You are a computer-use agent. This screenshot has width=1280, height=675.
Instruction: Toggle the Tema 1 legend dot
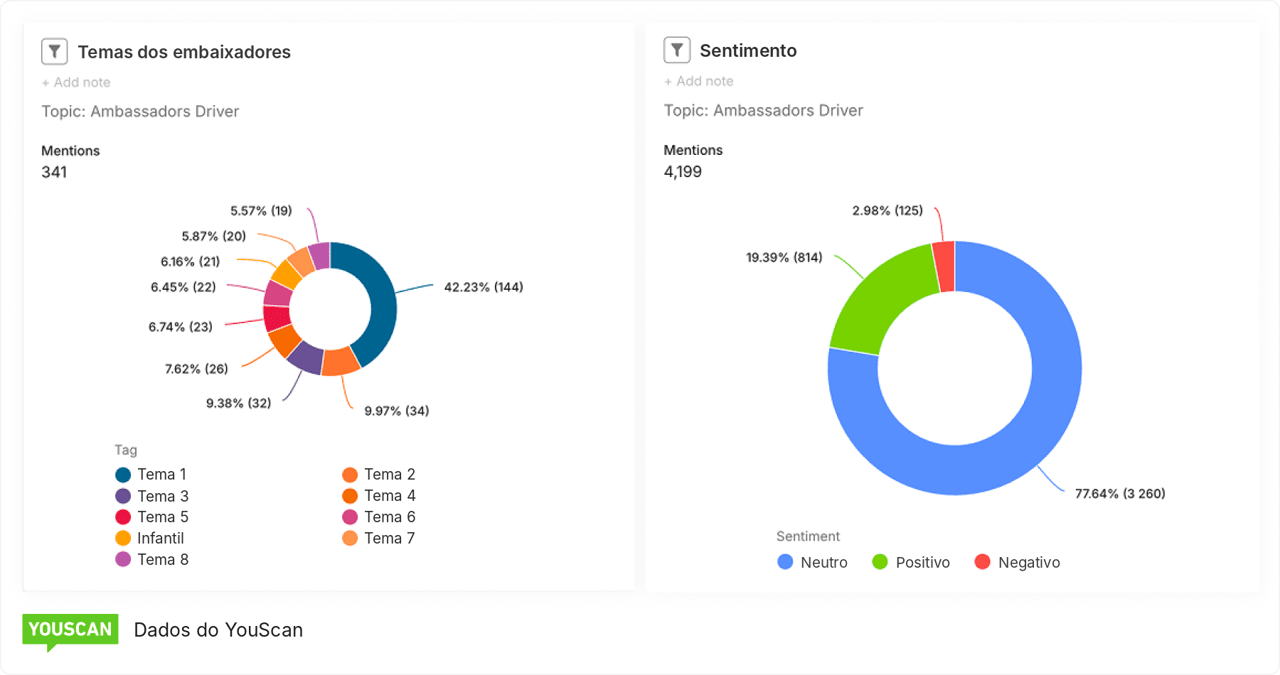coord(123,475)
